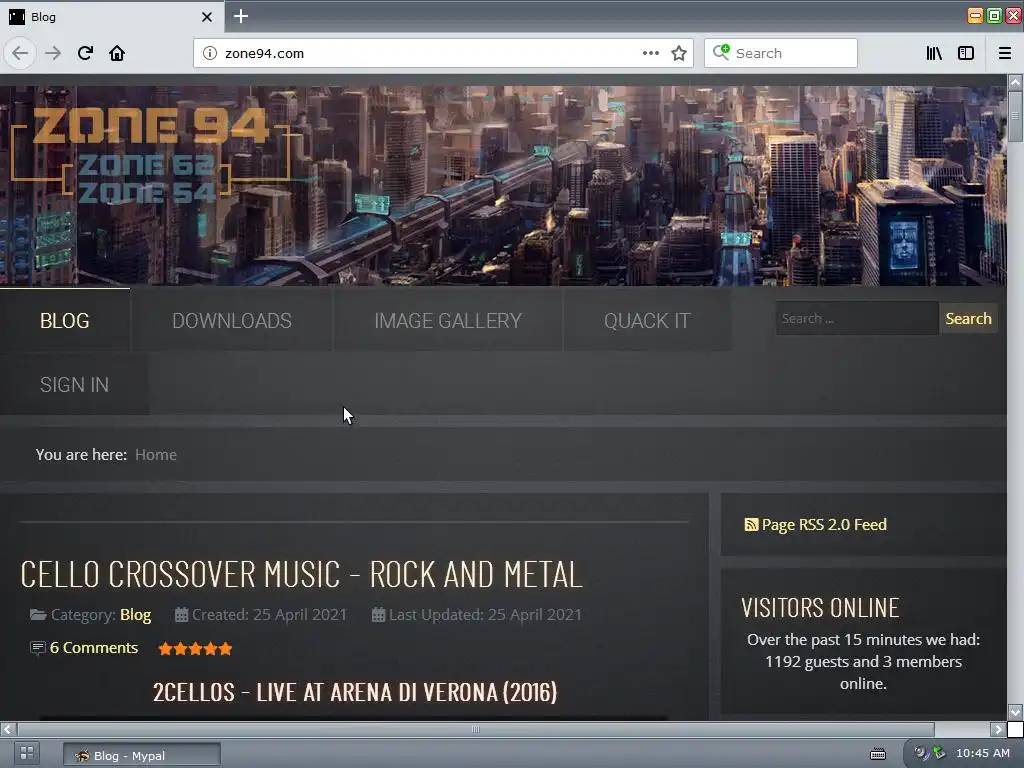Go forward with the forward arrow
The image size is (1024, 768).
pos(53,53)
